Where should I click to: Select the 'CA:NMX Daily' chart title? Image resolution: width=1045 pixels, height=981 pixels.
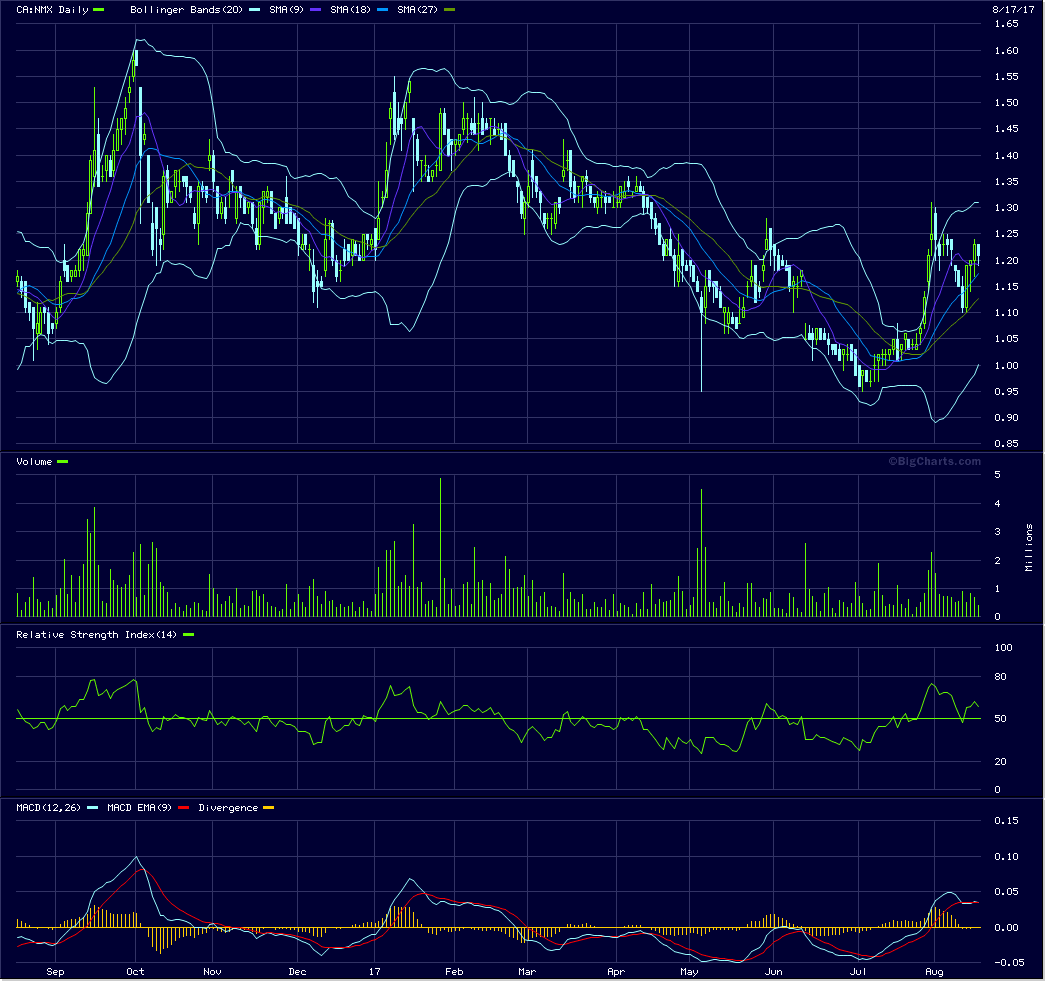pyautogui.click(x=52, y=10)
